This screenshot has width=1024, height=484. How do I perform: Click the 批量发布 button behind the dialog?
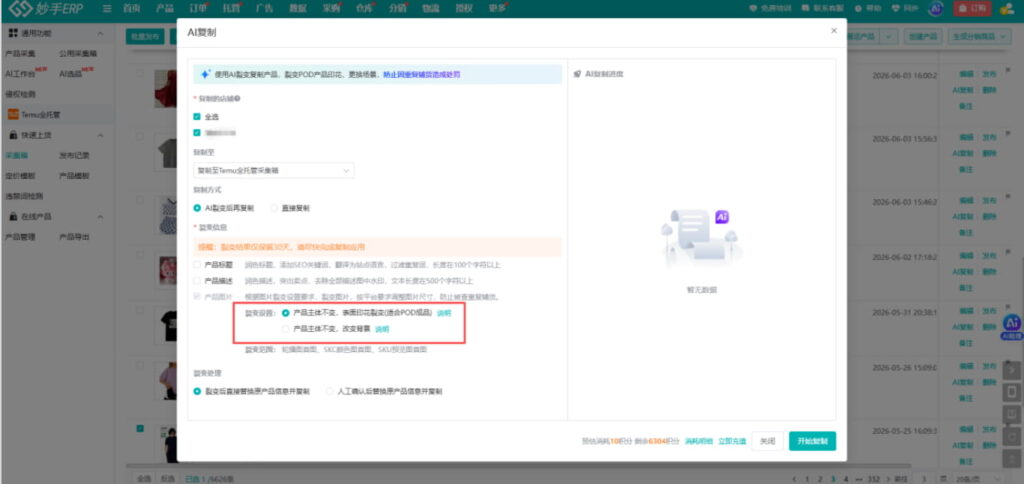tap(145, 37)
